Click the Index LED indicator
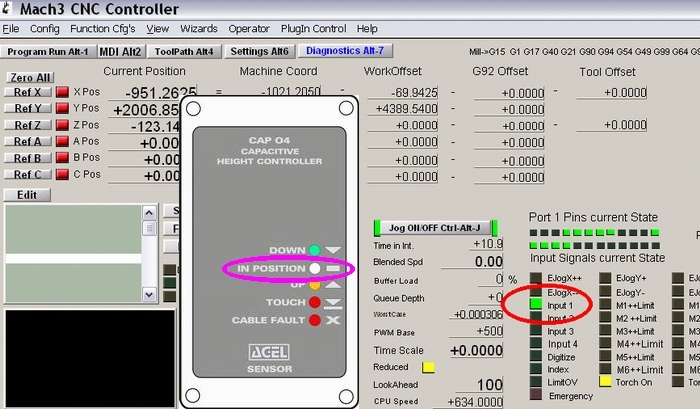This screenshot has width=700, height=409. point(536,369)
